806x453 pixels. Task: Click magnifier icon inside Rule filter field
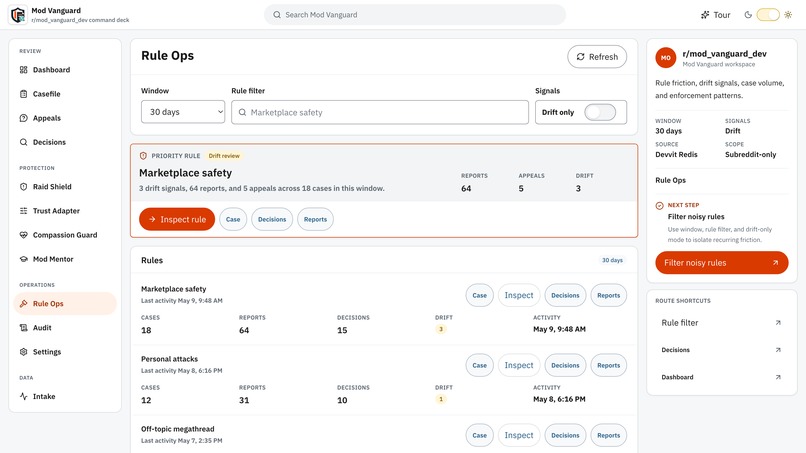[242, 112]
